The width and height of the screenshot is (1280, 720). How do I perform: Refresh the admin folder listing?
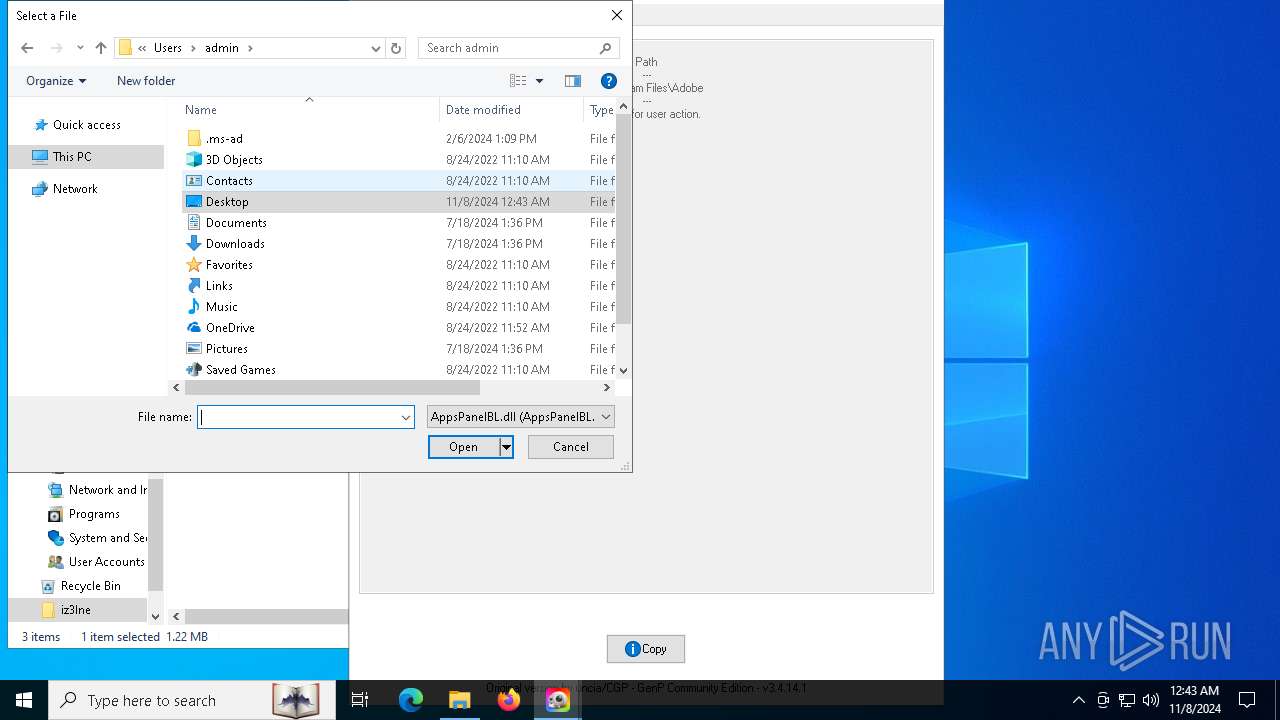point(396,48)
